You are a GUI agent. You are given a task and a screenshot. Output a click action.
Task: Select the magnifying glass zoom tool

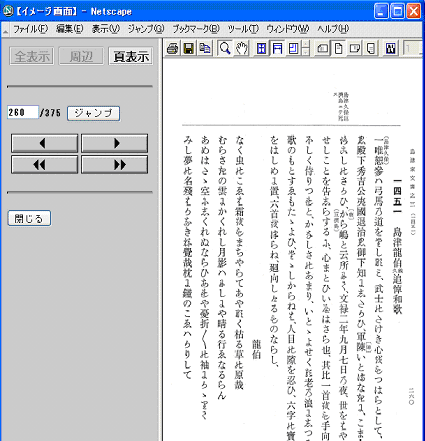[x=225, y=49]
